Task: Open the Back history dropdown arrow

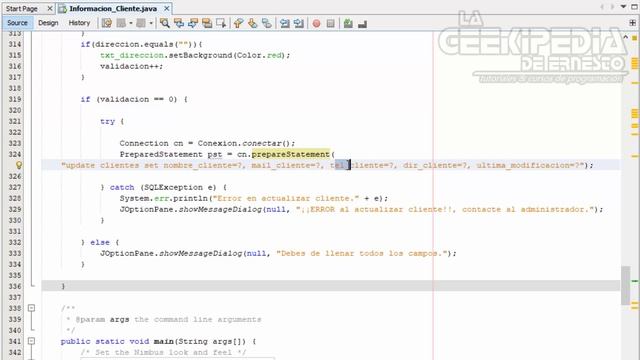Action: click(131, 23)
